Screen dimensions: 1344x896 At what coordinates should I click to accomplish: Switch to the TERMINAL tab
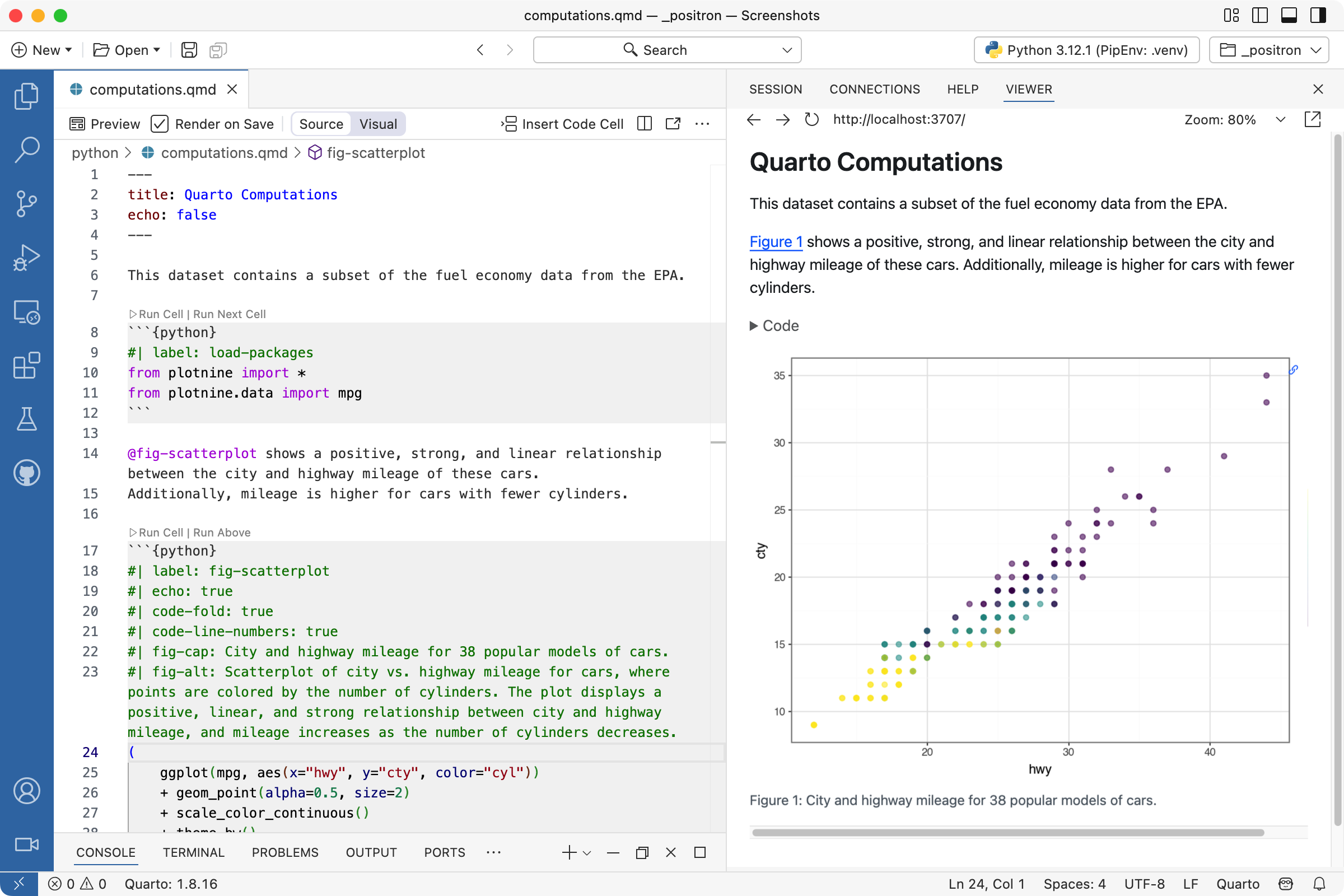pyautogui.click(x=193, y=852)
